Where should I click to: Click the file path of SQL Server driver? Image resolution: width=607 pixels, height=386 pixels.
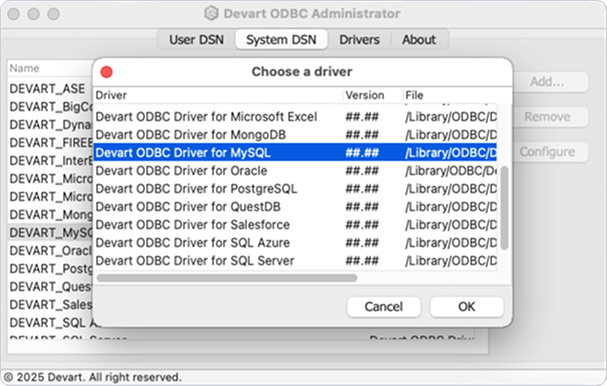tap(451, 261)
